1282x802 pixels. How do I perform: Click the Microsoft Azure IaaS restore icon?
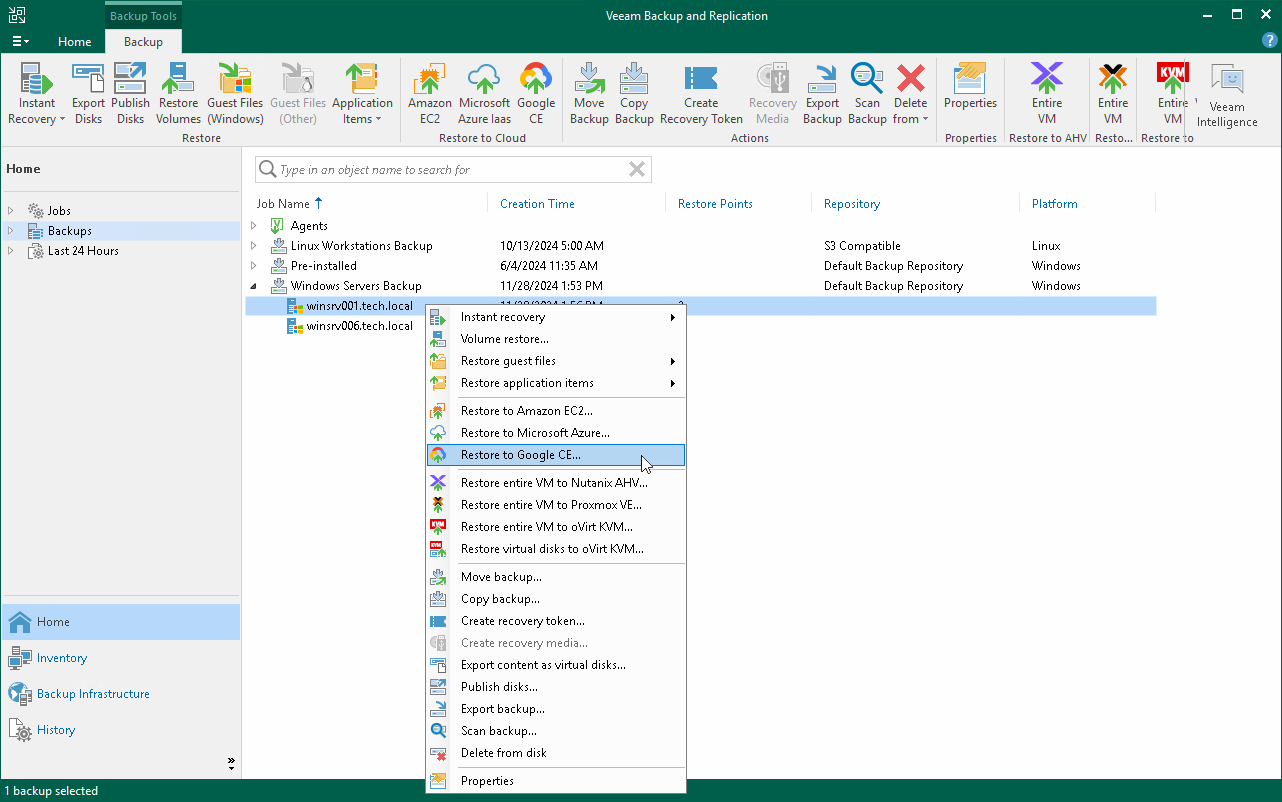click(x=484, y=90)
